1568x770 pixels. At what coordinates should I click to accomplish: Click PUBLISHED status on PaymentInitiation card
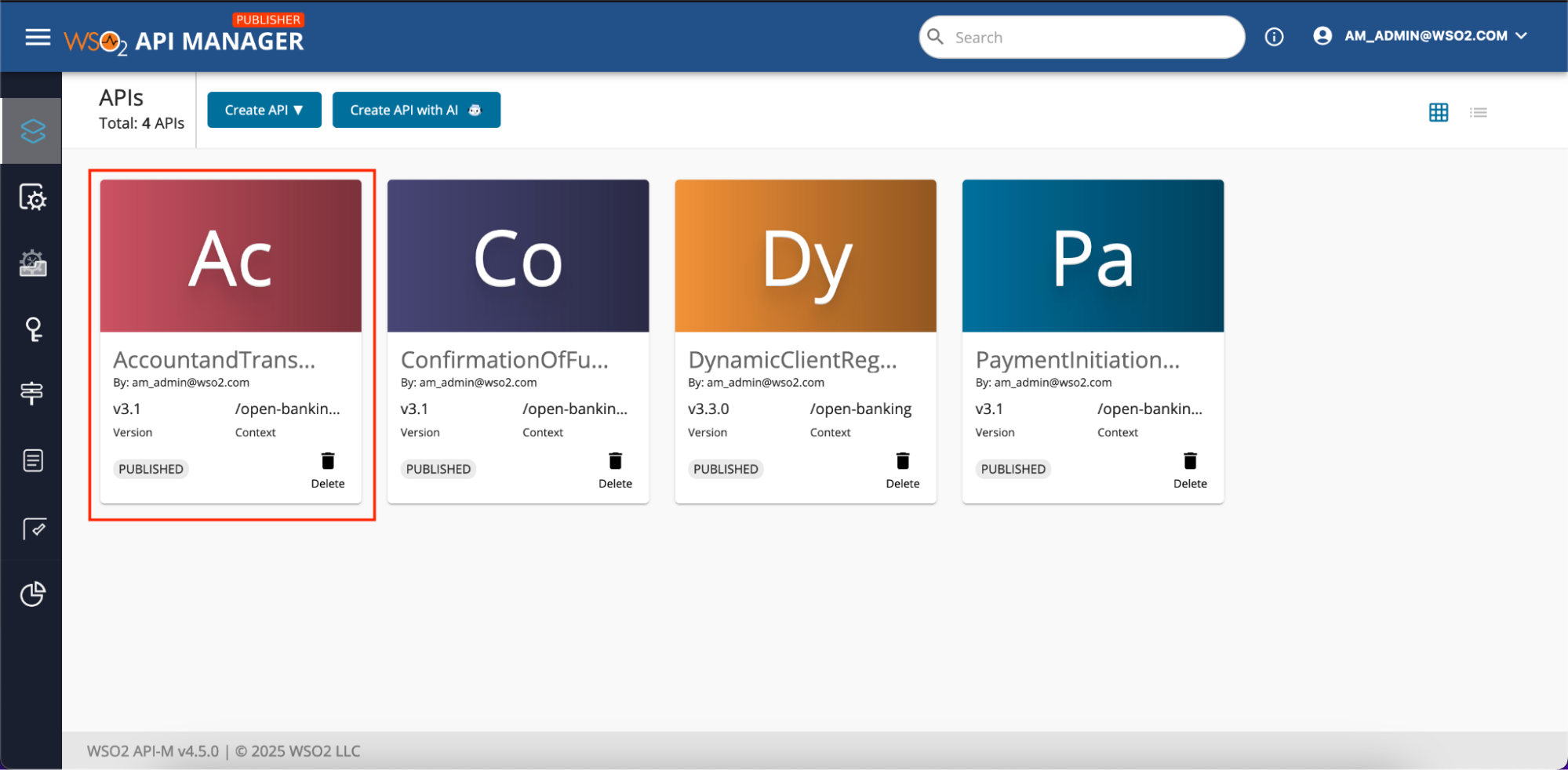(x=1013, y=469)
